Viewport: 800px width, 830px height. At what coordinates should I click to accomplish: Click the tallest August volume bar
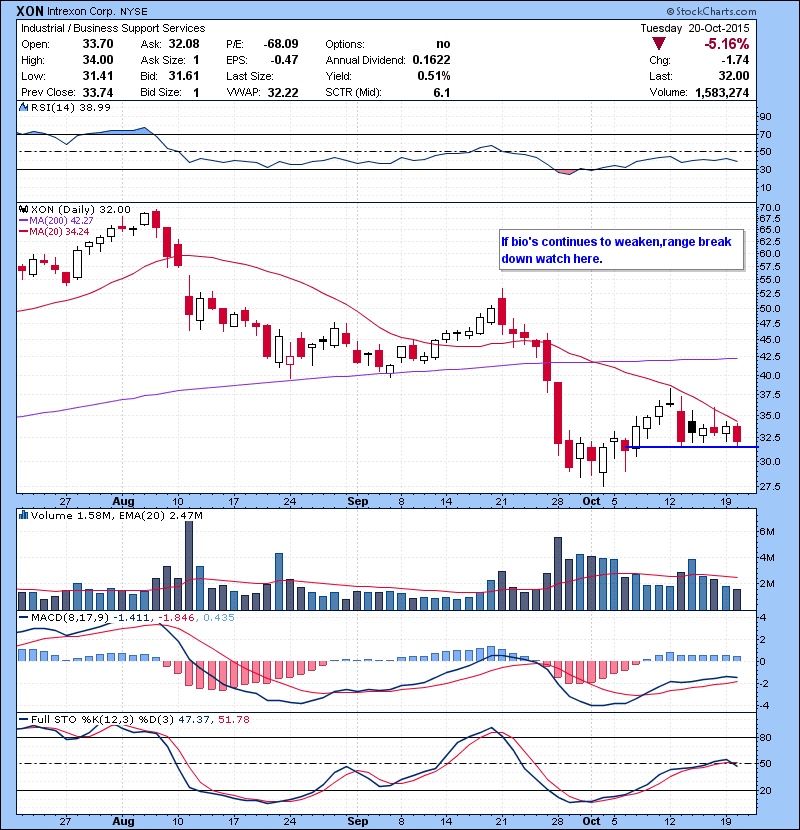189,566
